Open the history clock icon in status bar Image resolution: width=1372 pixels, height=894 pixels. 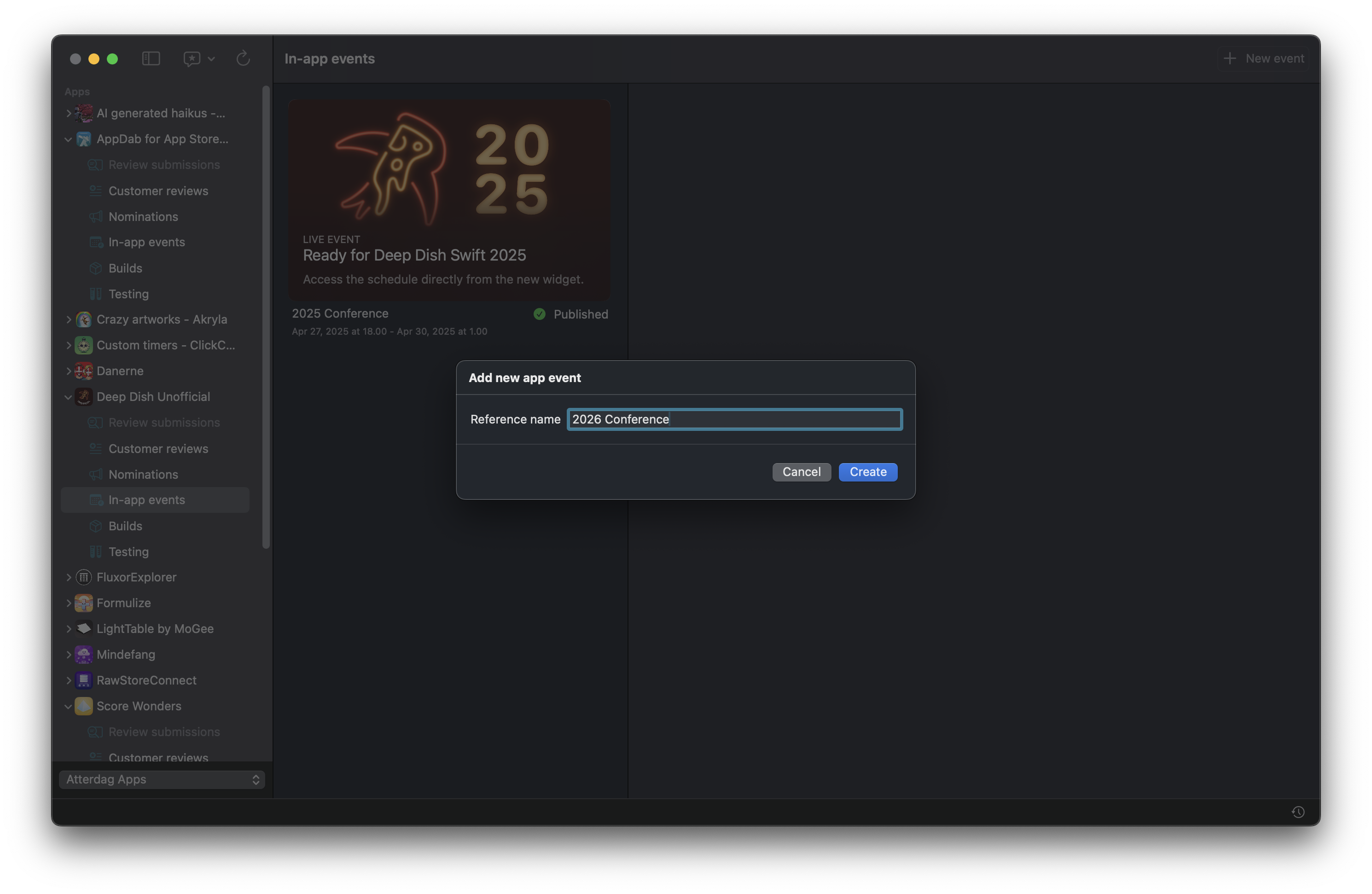[1298, 812]
